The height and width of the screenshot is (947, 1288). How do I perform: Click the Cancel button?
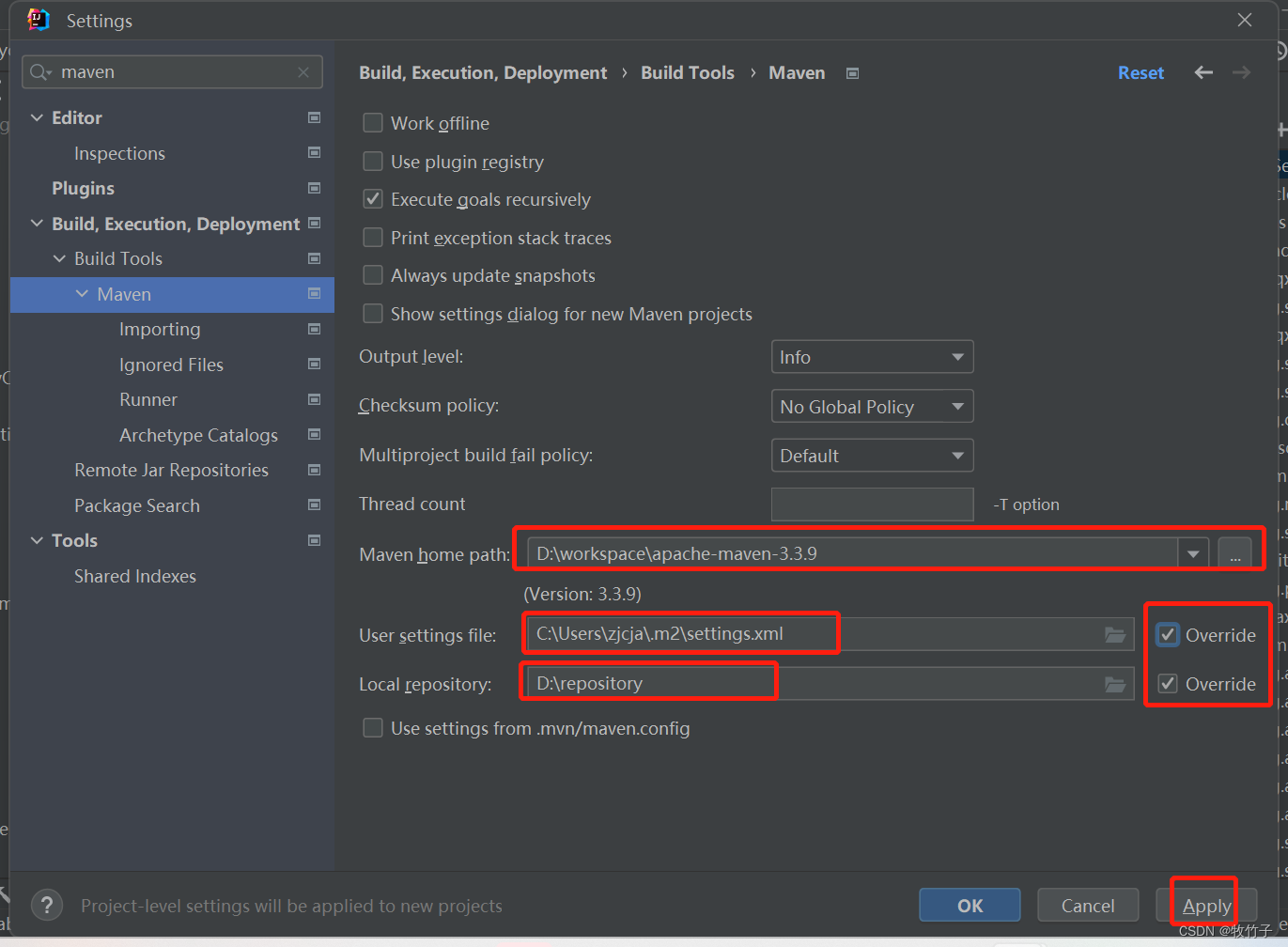pyautogui.click(x=1088, y=906)
